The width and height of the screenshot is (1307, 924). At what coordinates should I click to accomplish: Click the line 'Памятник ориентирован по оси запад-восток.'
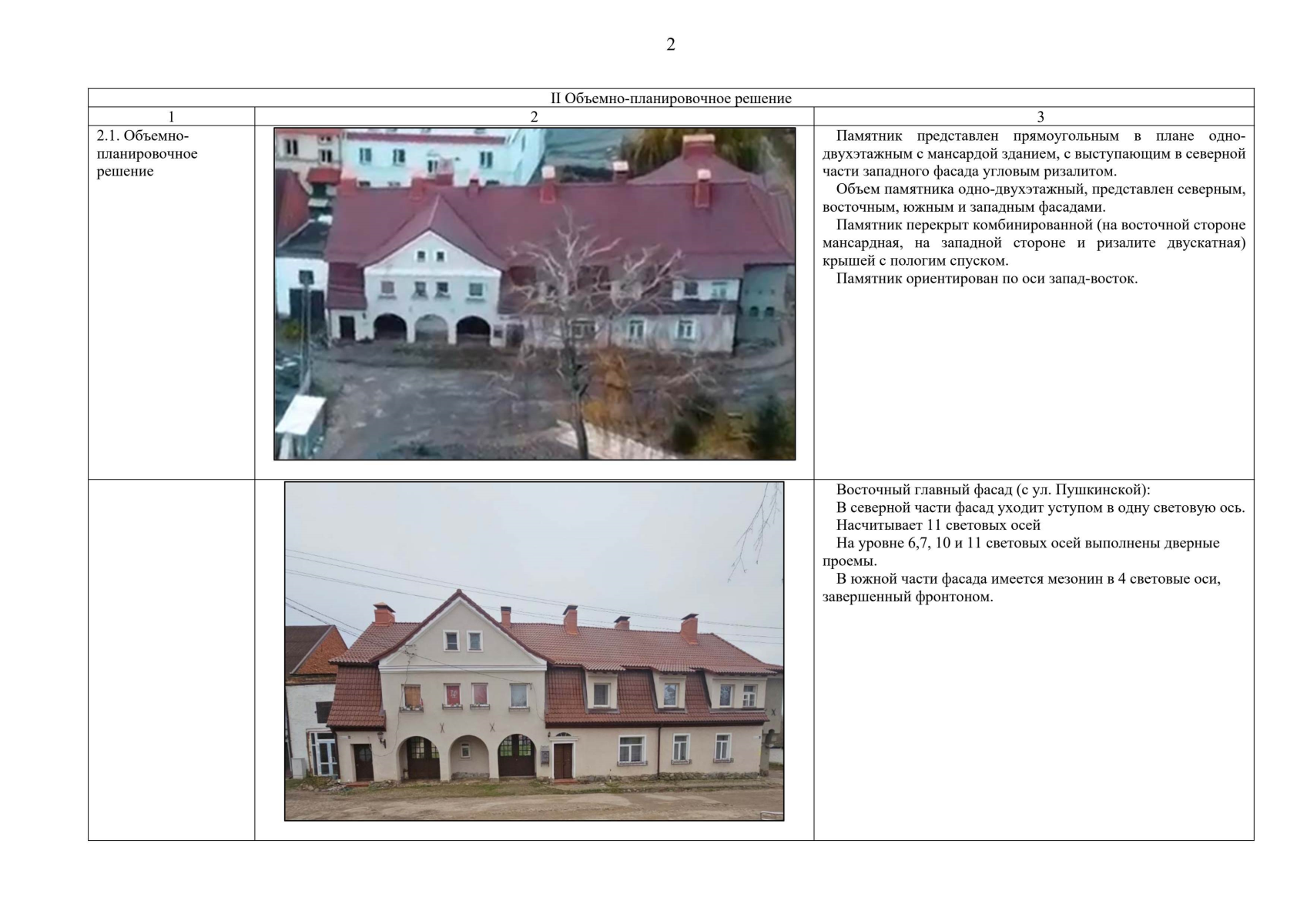(987, 279)
